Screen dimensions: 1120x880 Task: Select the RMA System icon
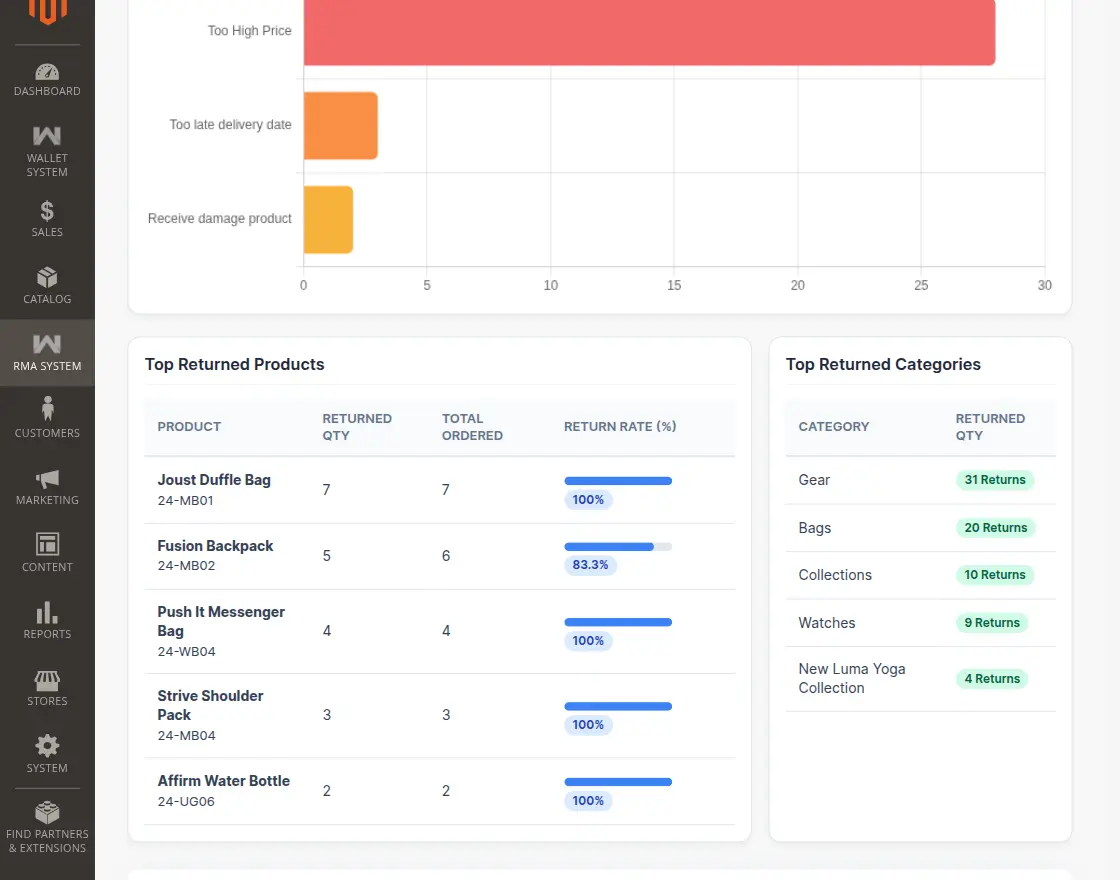pos(47,344)
